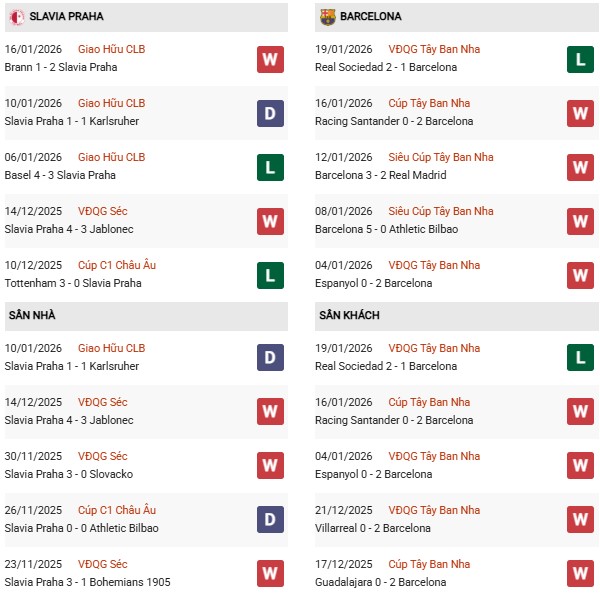
Task: Click the Barcelona club crest
Action: (328, 17)
